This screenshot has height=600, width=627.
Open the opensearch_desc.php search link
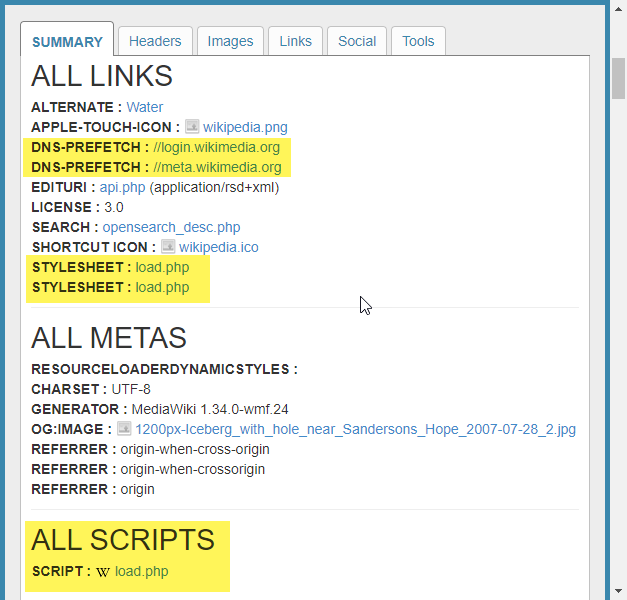tap(171, 227)
